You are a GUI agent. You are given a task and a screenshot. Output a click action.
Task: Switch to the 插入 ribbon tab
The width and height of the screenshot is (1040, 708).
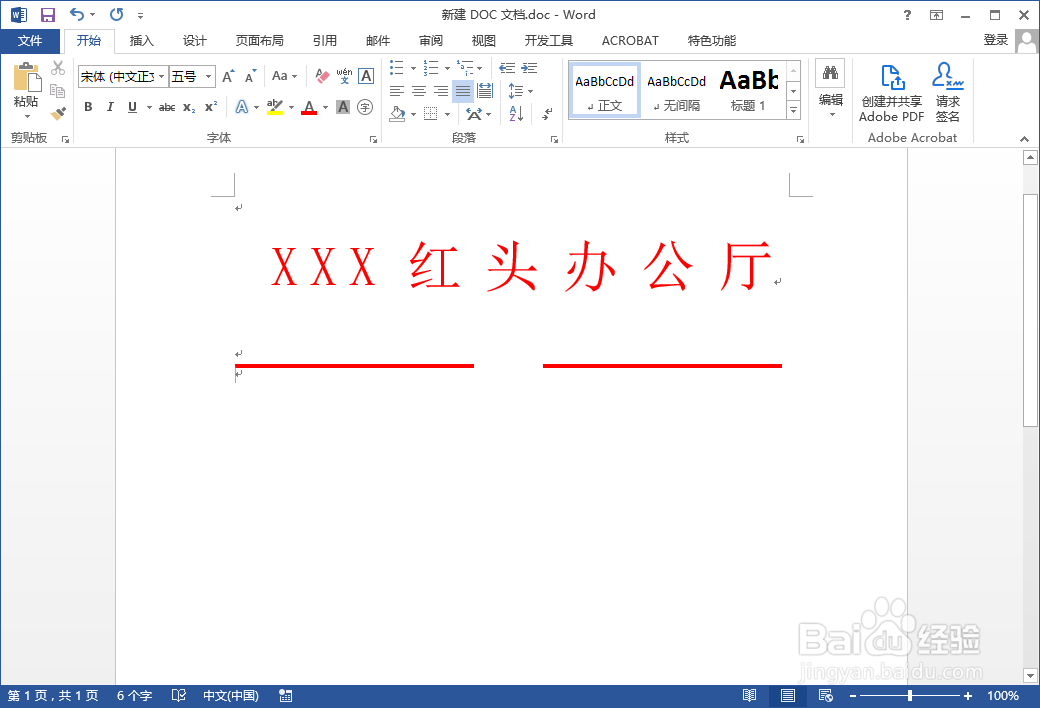140,40
